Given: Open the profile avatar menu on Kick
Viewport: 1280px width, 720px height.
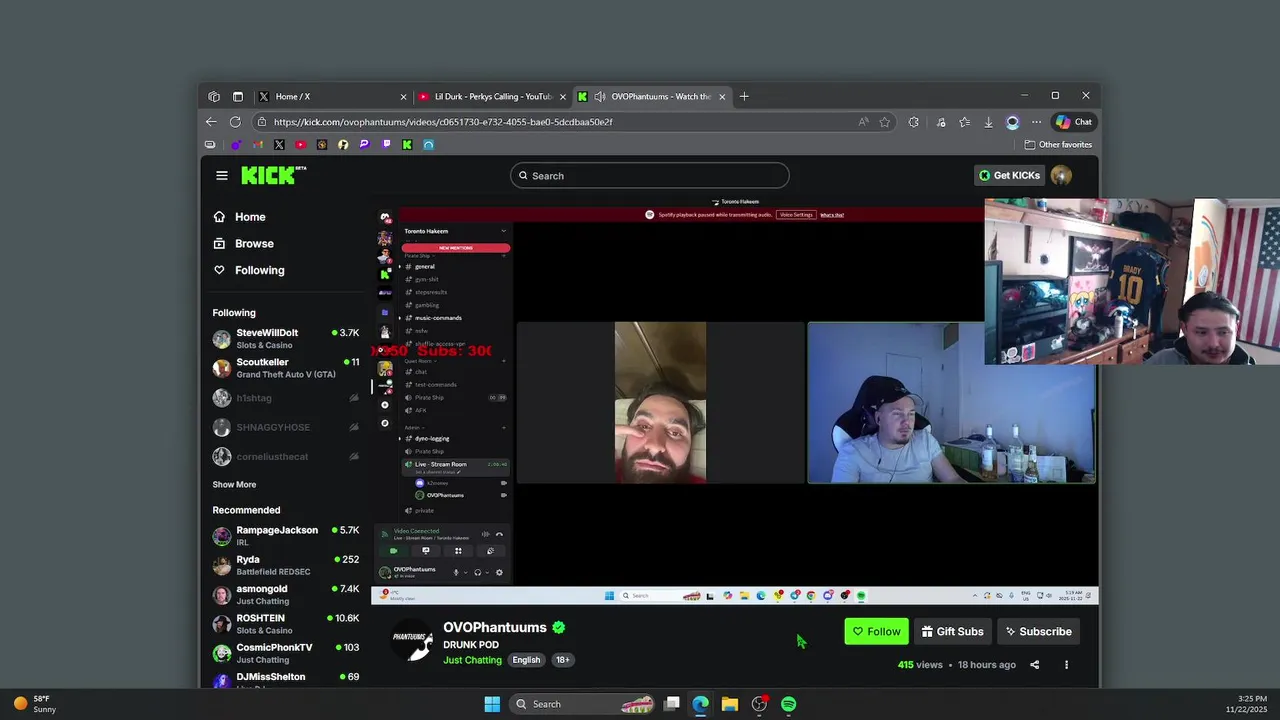Looking at the screenshot, I should (1061, 175).
